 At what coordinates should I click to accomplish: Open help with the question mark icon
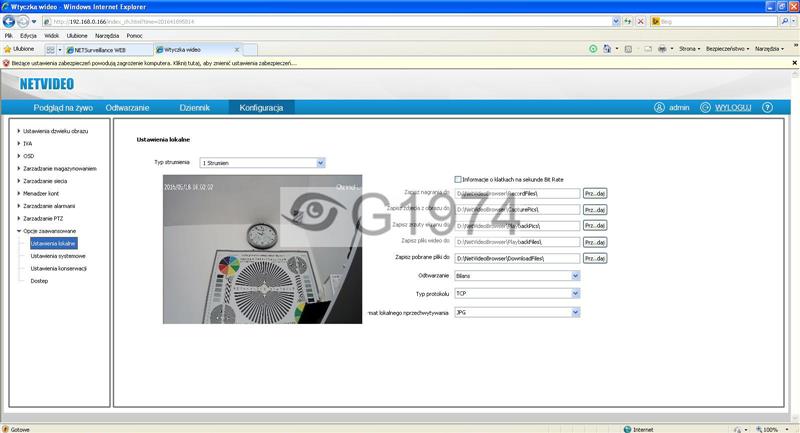767,108
